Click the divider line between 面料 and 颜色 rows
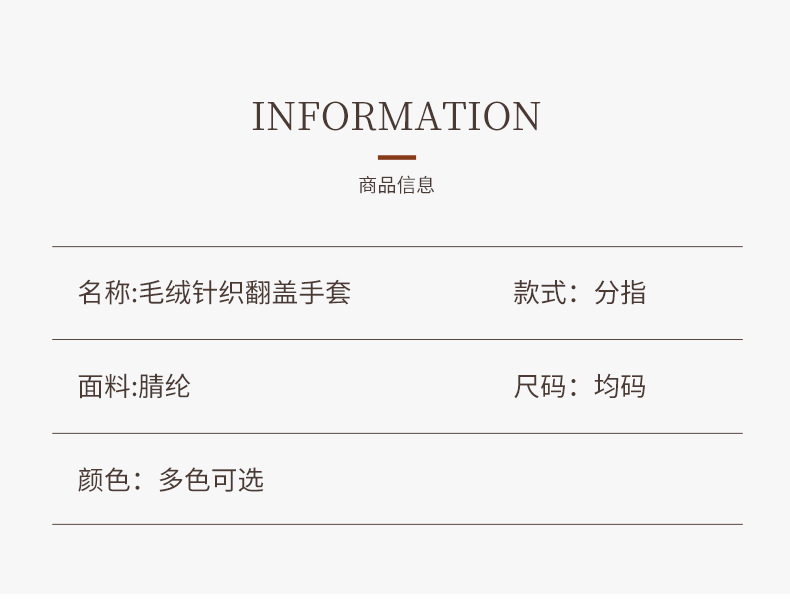The width and height of the screenshot is (790, 606). pyautogui.click(x=397, y=433)
